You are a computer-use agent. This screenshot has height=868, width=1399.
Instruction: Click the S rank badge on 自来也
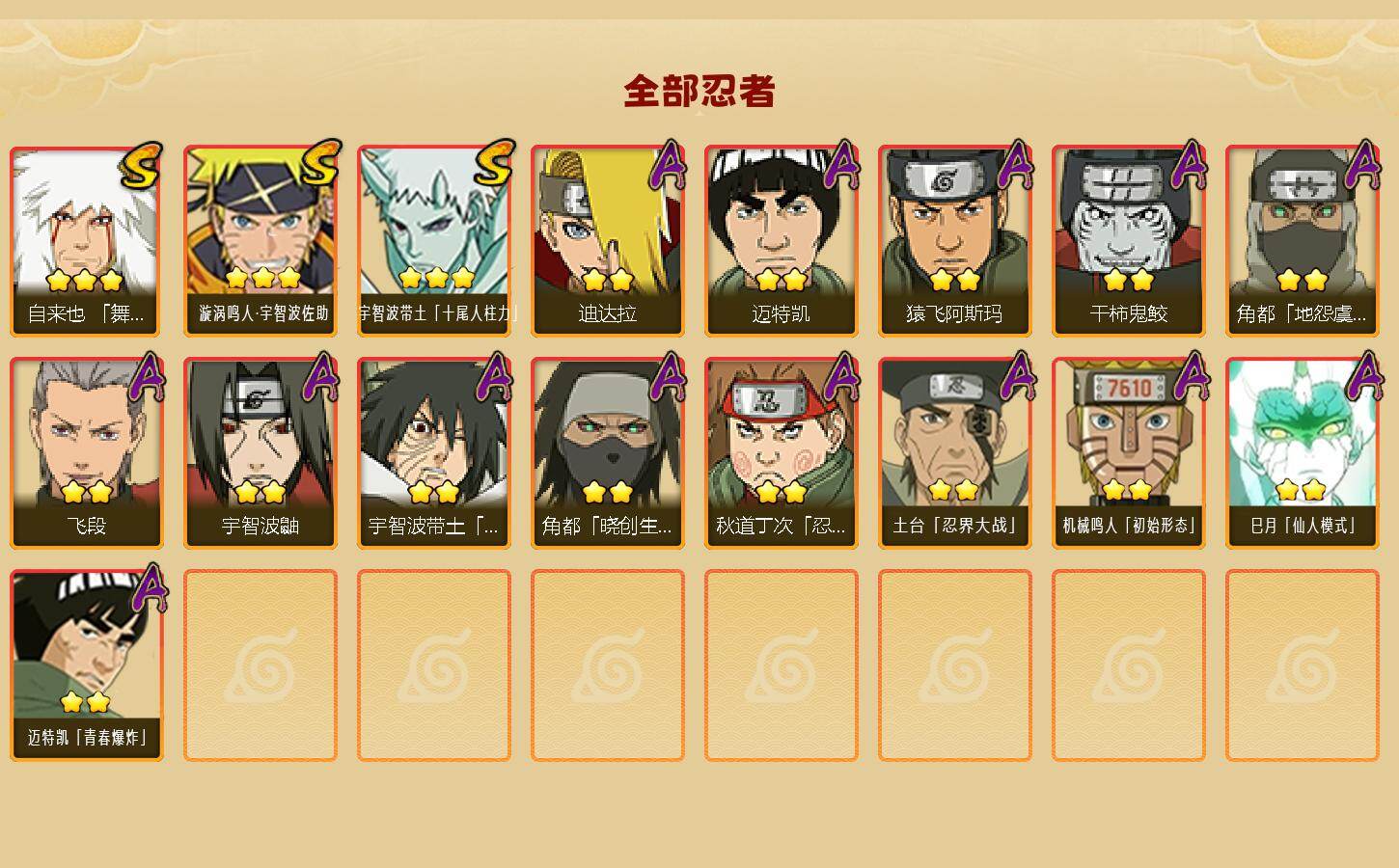(x=142, y=165)
